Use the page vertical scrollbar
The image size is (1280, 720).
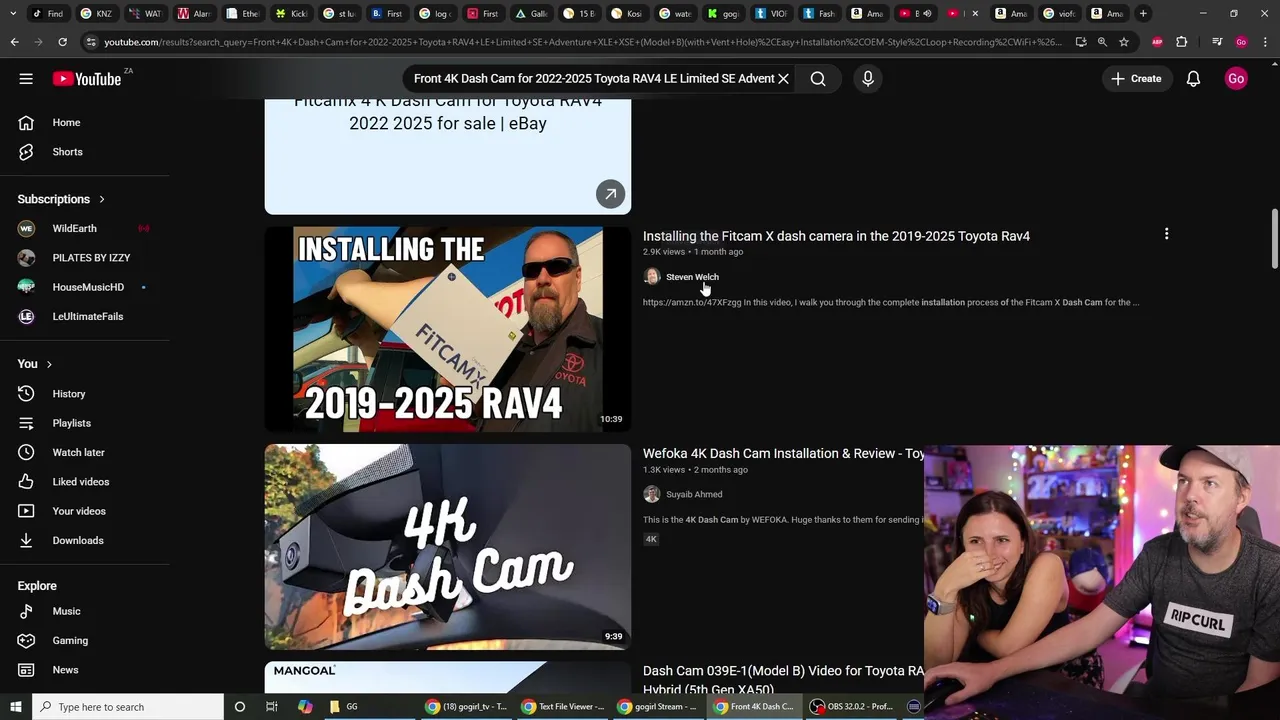pos(1274,239)
